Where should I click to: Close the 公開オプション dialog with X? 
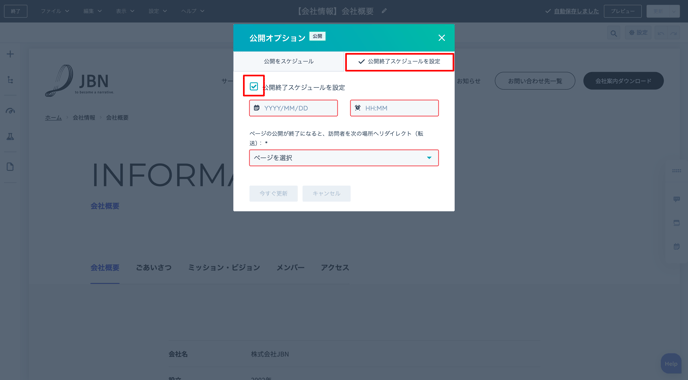click(441, 38)
